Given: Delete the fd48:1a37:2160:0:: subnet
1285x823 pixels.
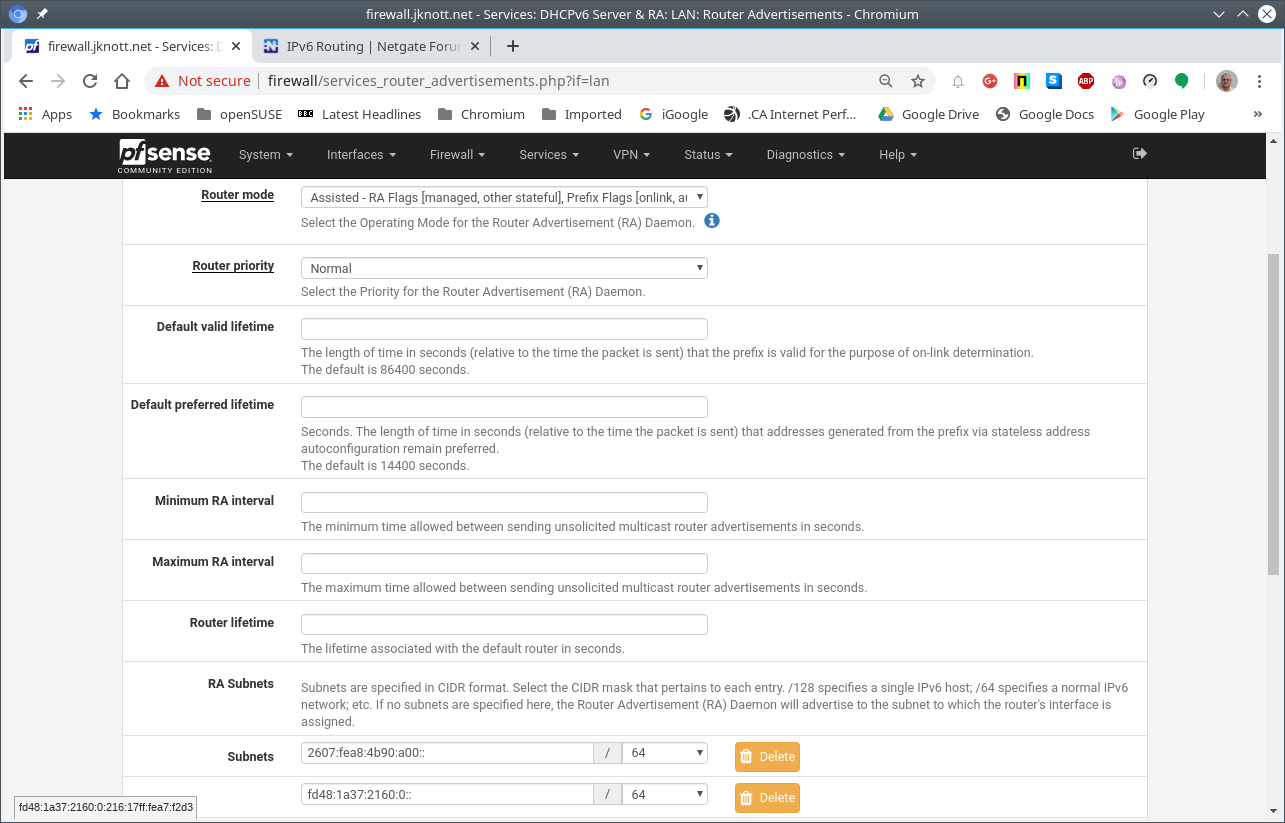Looking at the screenshot, I should pyautogui.click(x=767, y=798).
